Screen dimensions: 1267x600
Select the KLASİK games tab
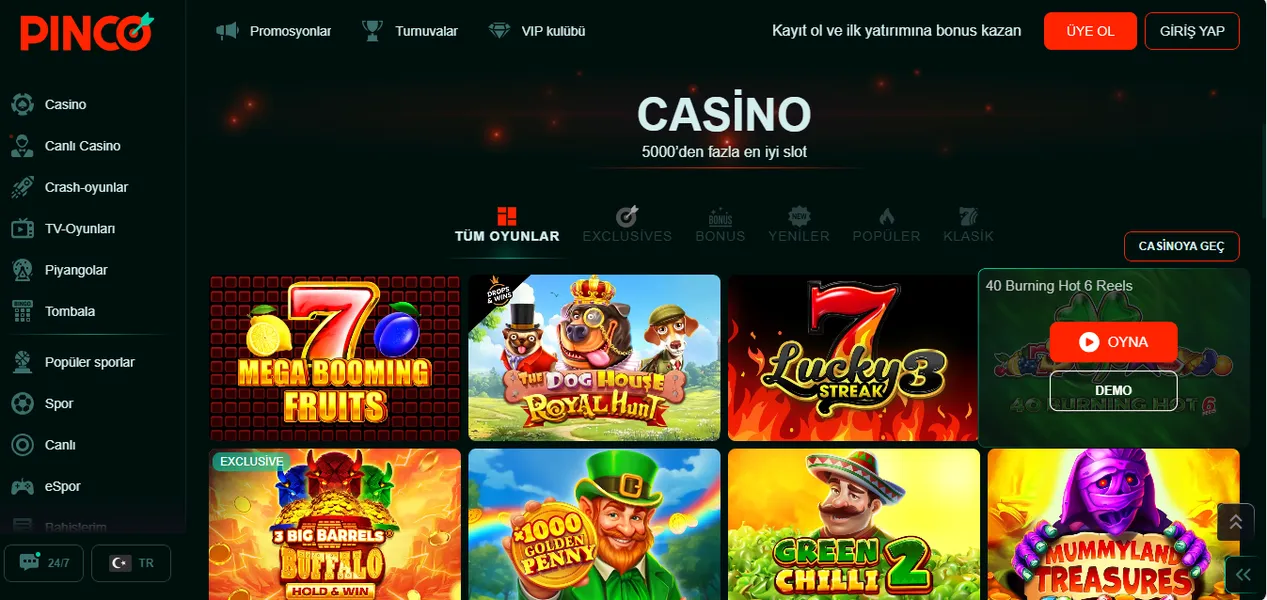[968, 225]
